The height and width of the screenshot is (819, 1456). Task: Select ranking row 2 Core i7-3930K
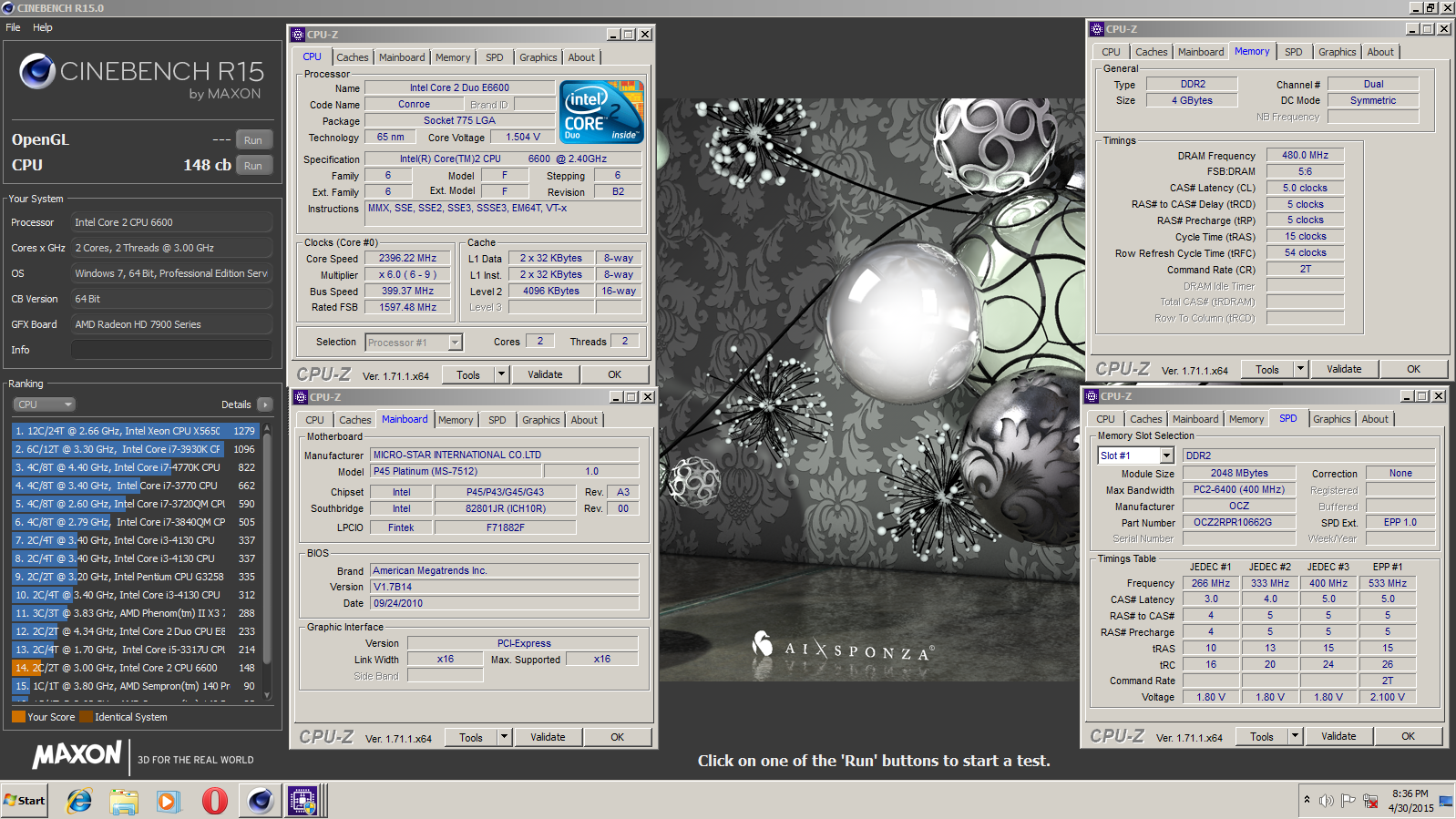point(136,449)
